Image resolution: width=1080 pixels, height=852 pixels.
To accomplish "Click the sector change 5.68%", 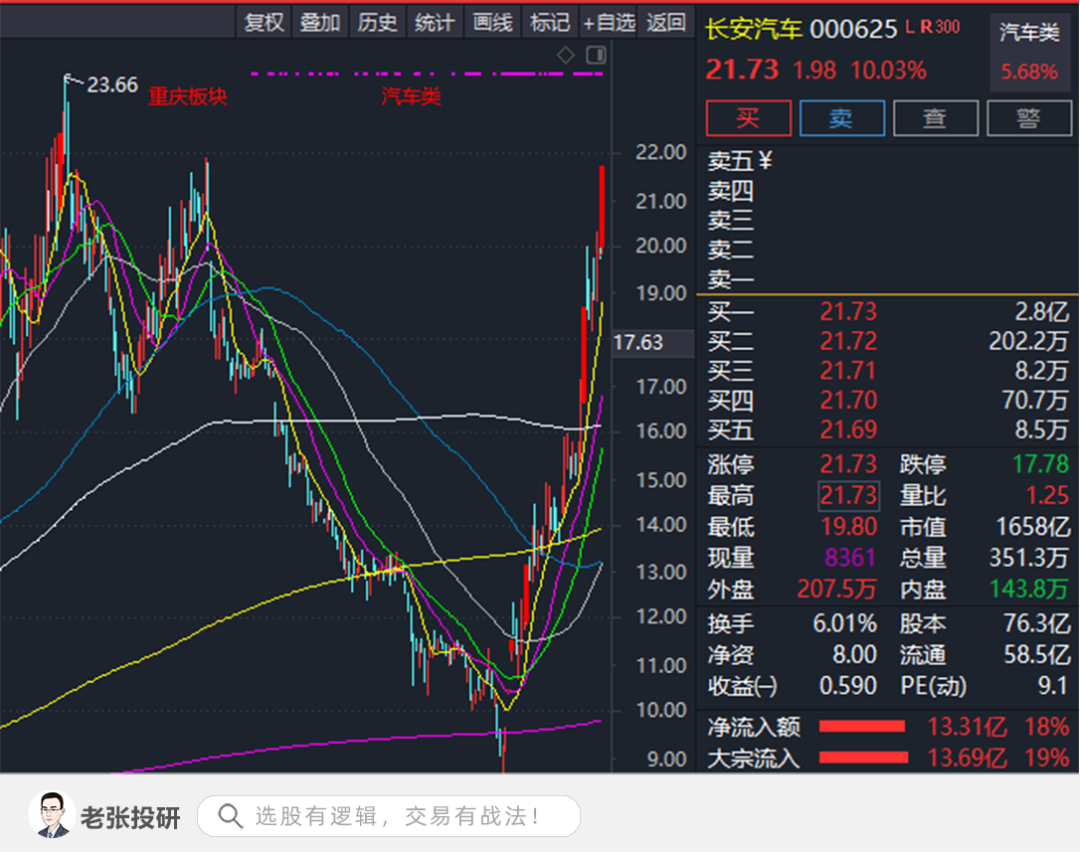I will pos(1029,72).
